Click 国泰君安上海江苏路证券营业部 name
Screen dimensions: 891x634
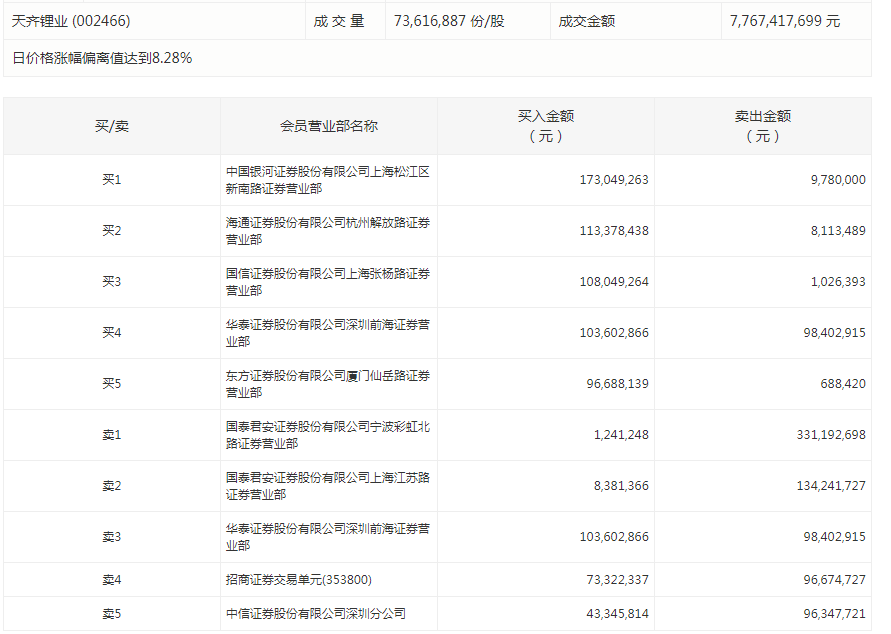pyautogui.click(x=328, y=486)
